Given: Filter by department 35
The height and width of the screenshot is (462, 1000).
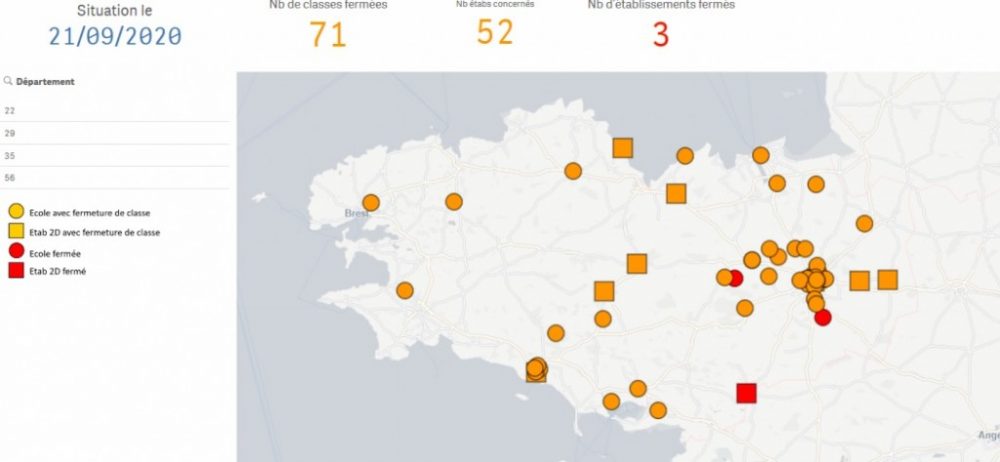Looking at the screenshot, I should [10, 155].
